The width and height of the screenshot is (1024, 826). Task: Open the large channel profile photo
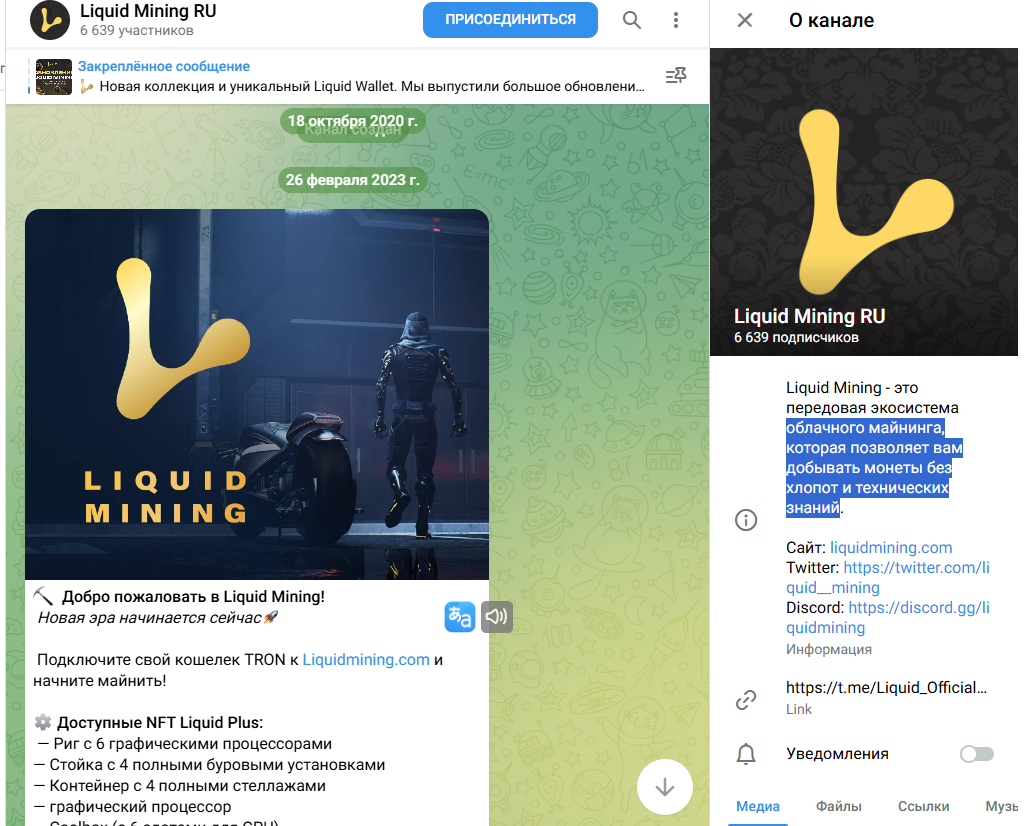(x=863, y=202)
